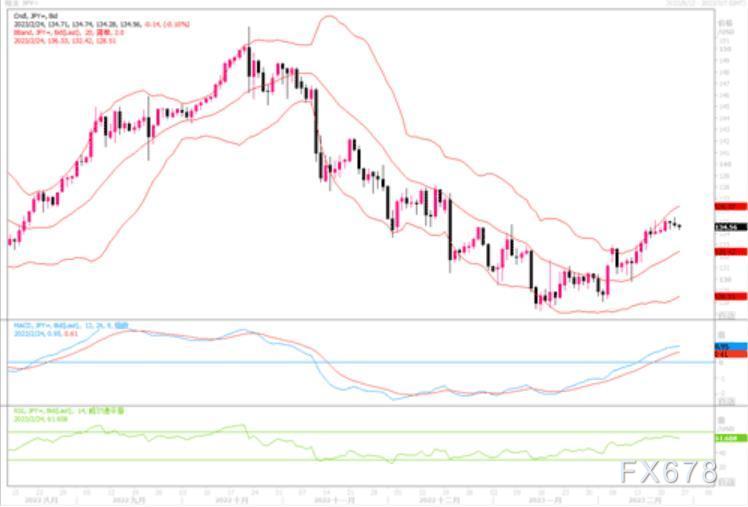Select the upper Bollinger band red price tag

click(x=730, y=207)
